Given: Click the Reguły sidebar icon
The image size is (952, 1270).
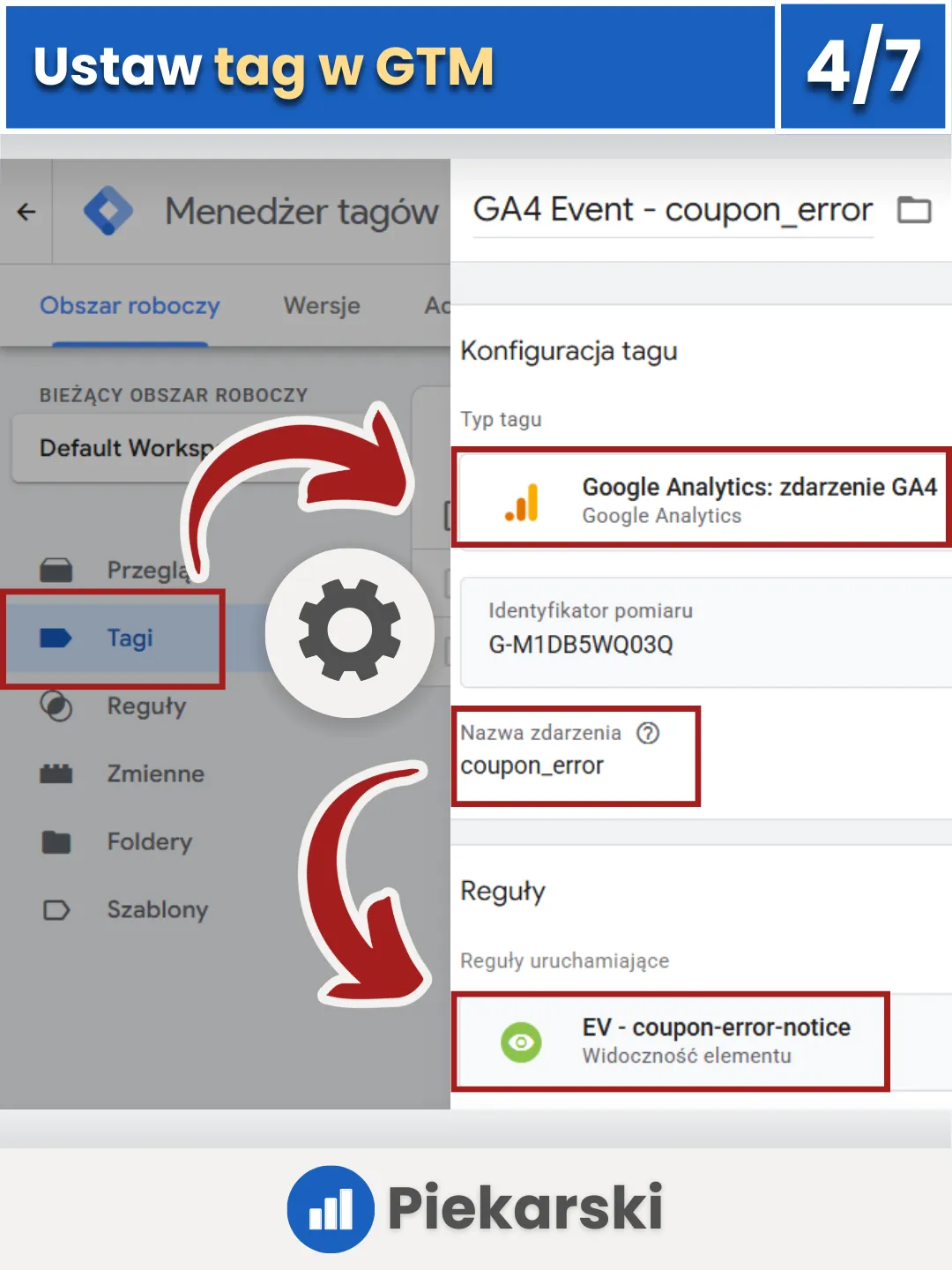Looking at the screenshot, I should click(x=56, y=706).
